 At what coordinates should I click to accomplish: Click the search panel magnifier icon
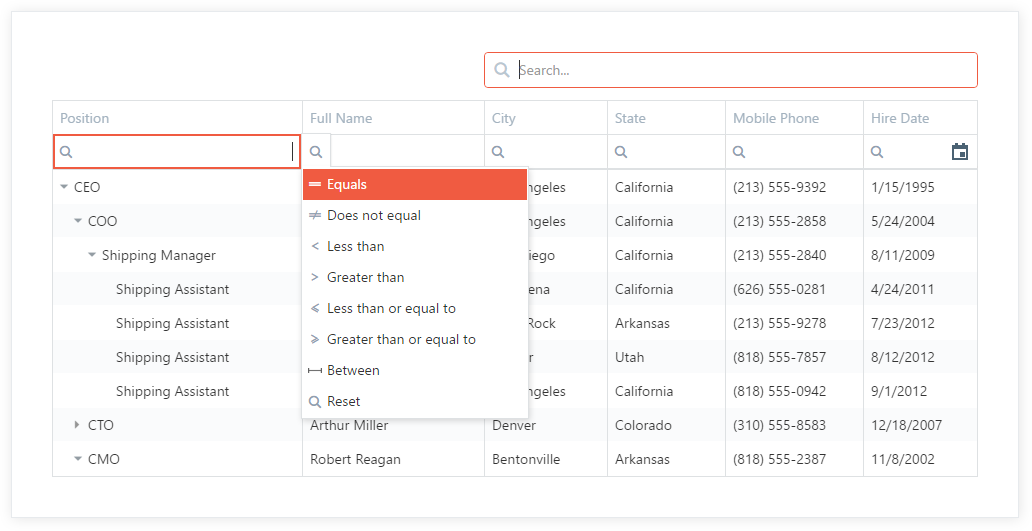(x=502, y=70)
